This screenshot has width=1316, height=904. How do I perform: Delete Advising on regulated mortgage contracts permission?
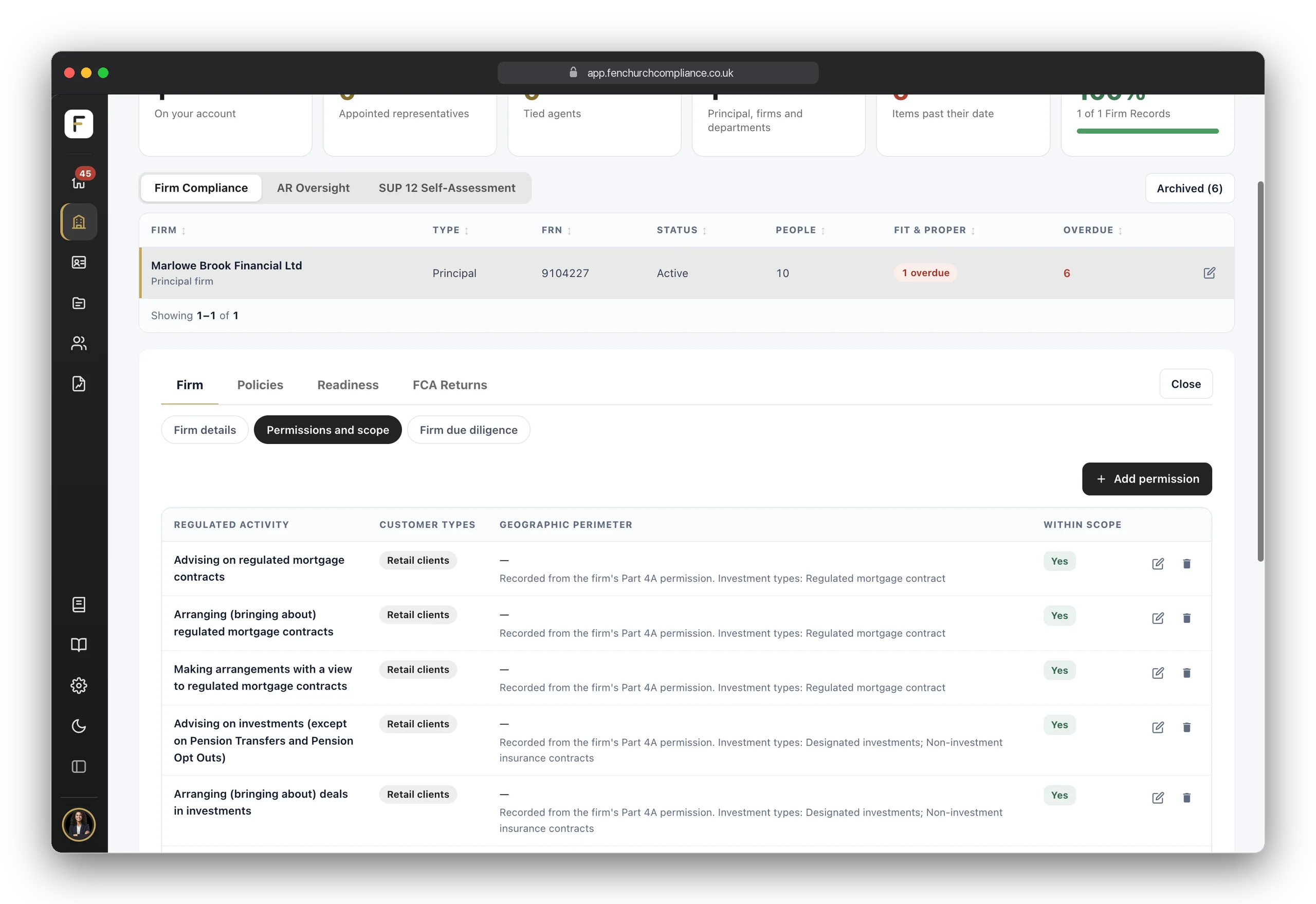1186,564
